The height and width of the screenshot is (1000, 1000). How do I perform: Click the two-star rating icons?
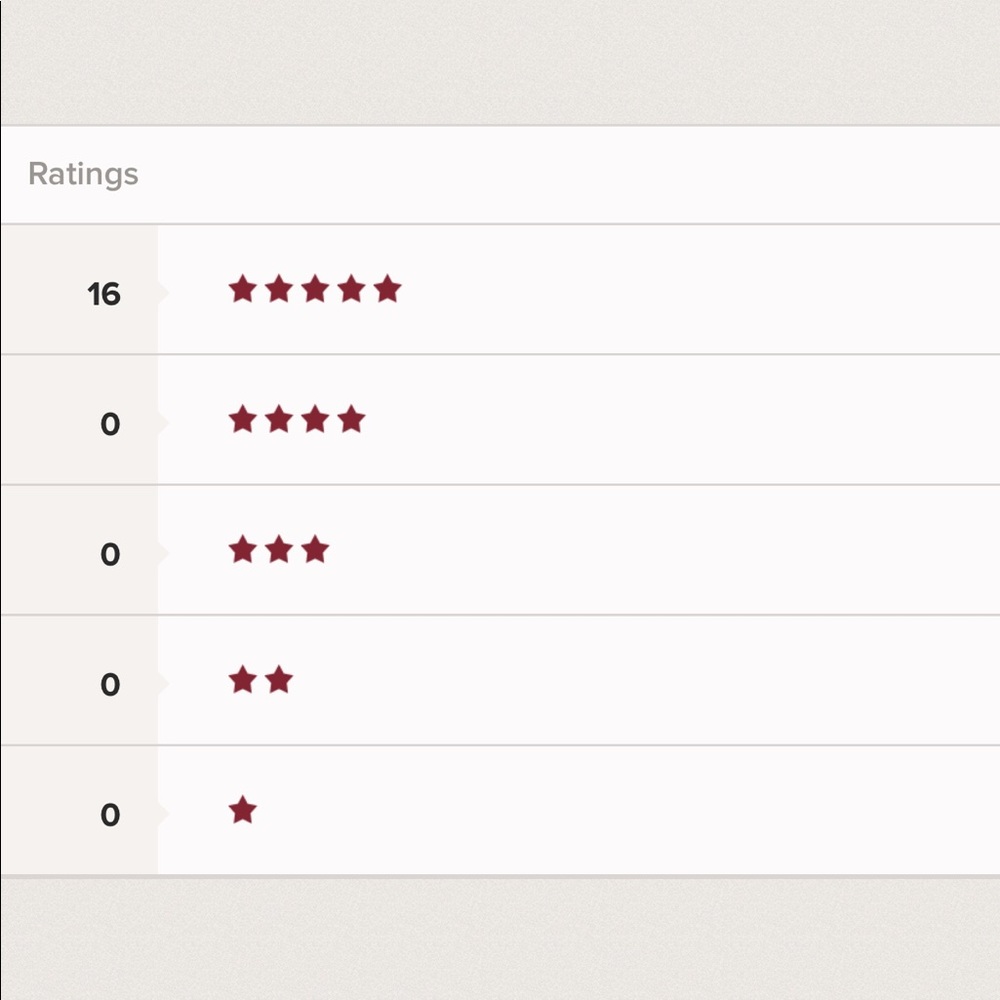coord(261,680)
